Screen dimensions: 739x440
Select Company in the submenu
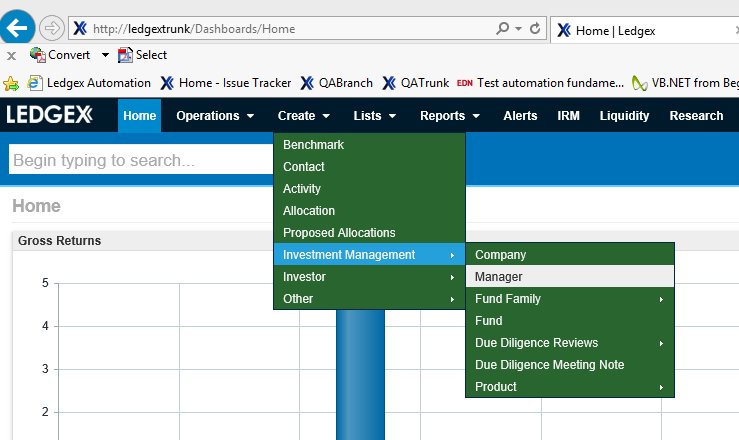(x=570, y=254)
